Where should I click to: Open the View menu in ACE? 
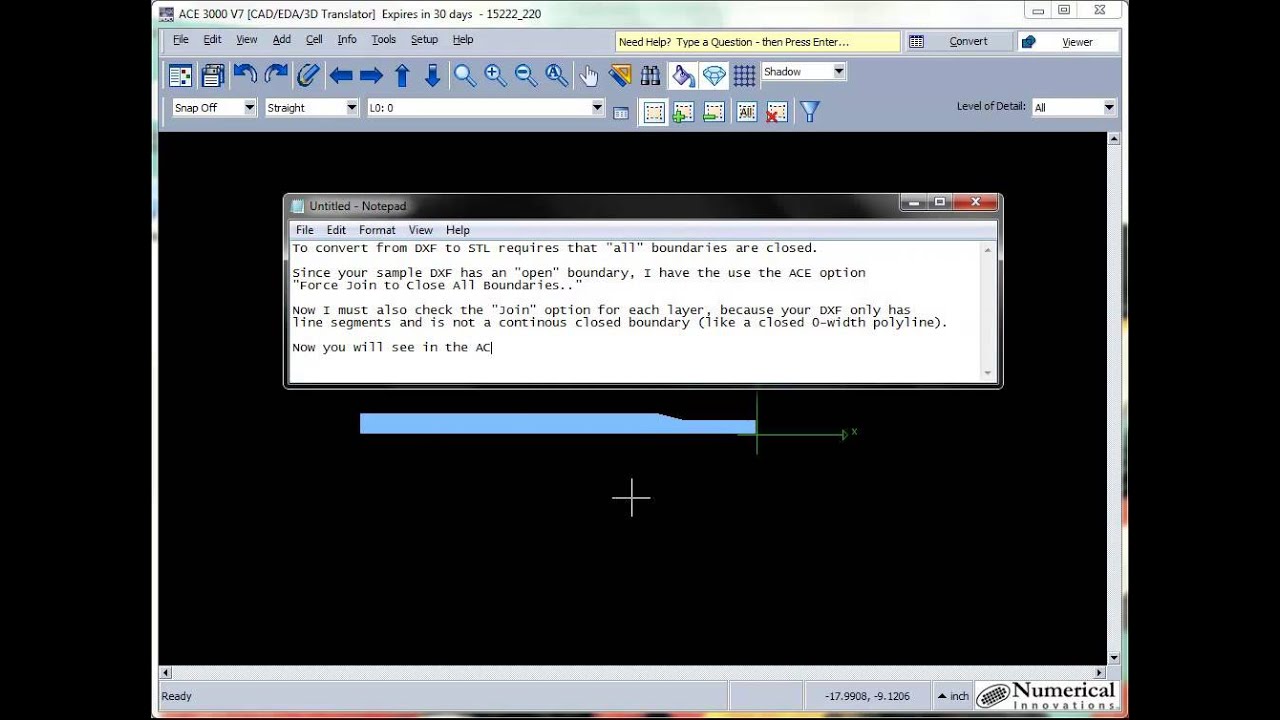(x=246, y=40)
